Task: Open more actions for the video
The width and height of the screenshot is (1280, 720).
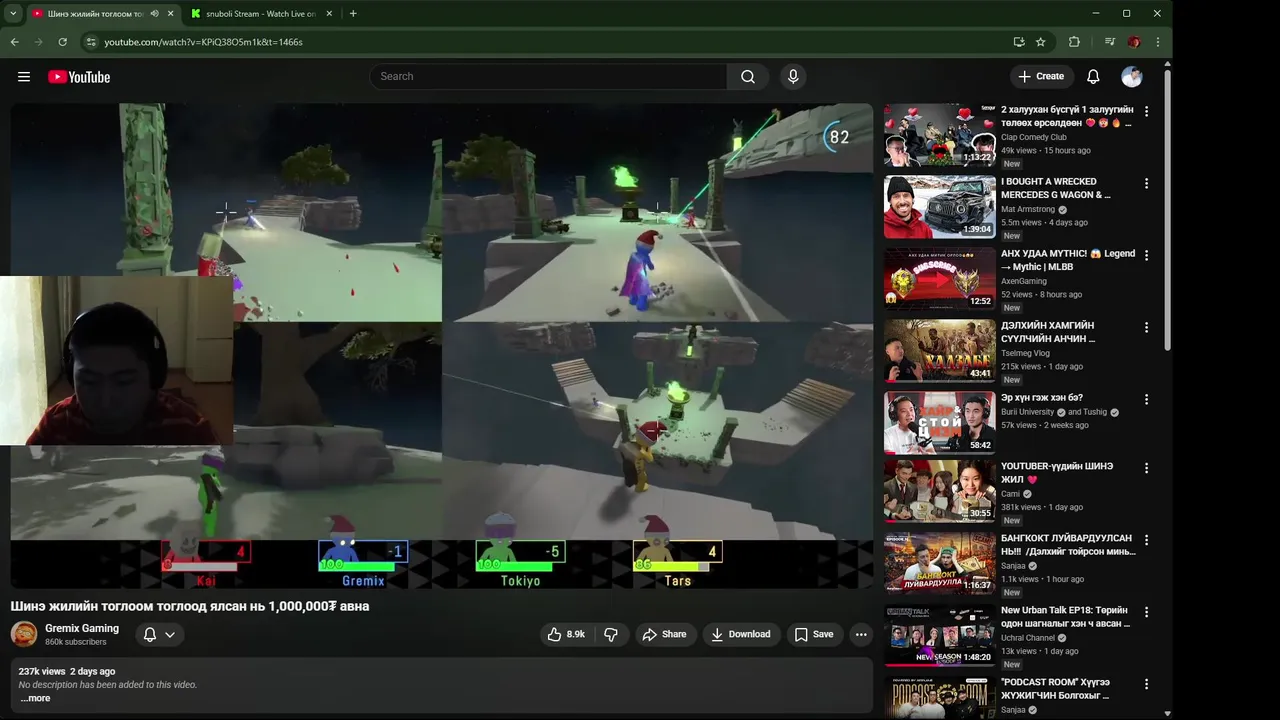Action: [861, 634]
